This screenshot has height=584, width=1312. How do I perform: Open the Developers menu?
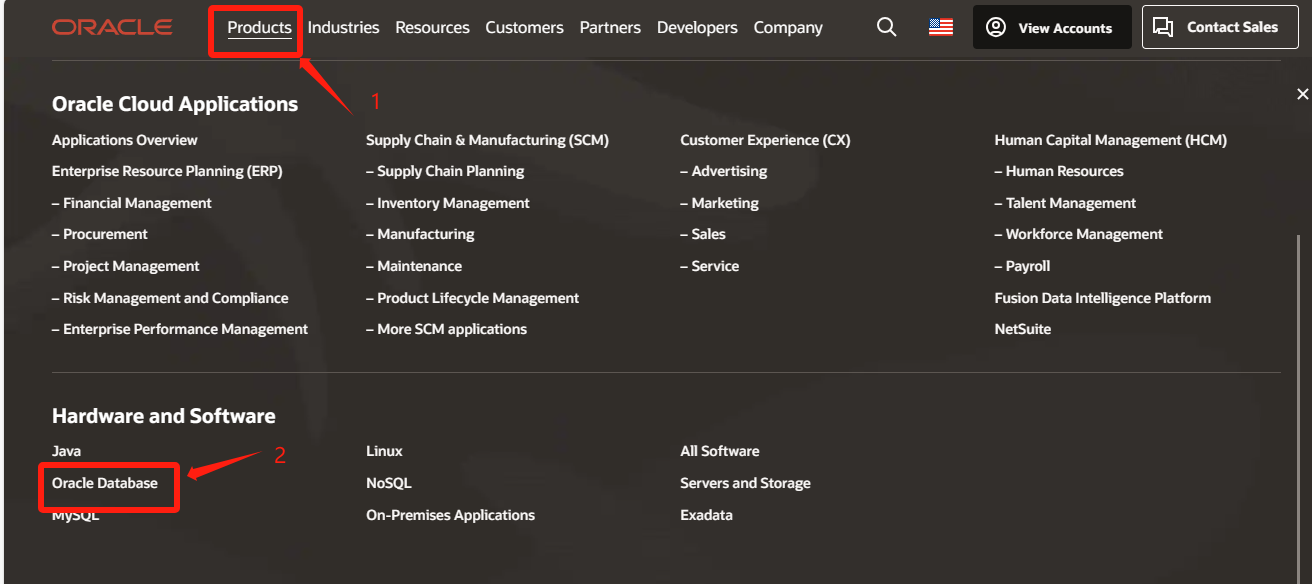coord(697,28)
